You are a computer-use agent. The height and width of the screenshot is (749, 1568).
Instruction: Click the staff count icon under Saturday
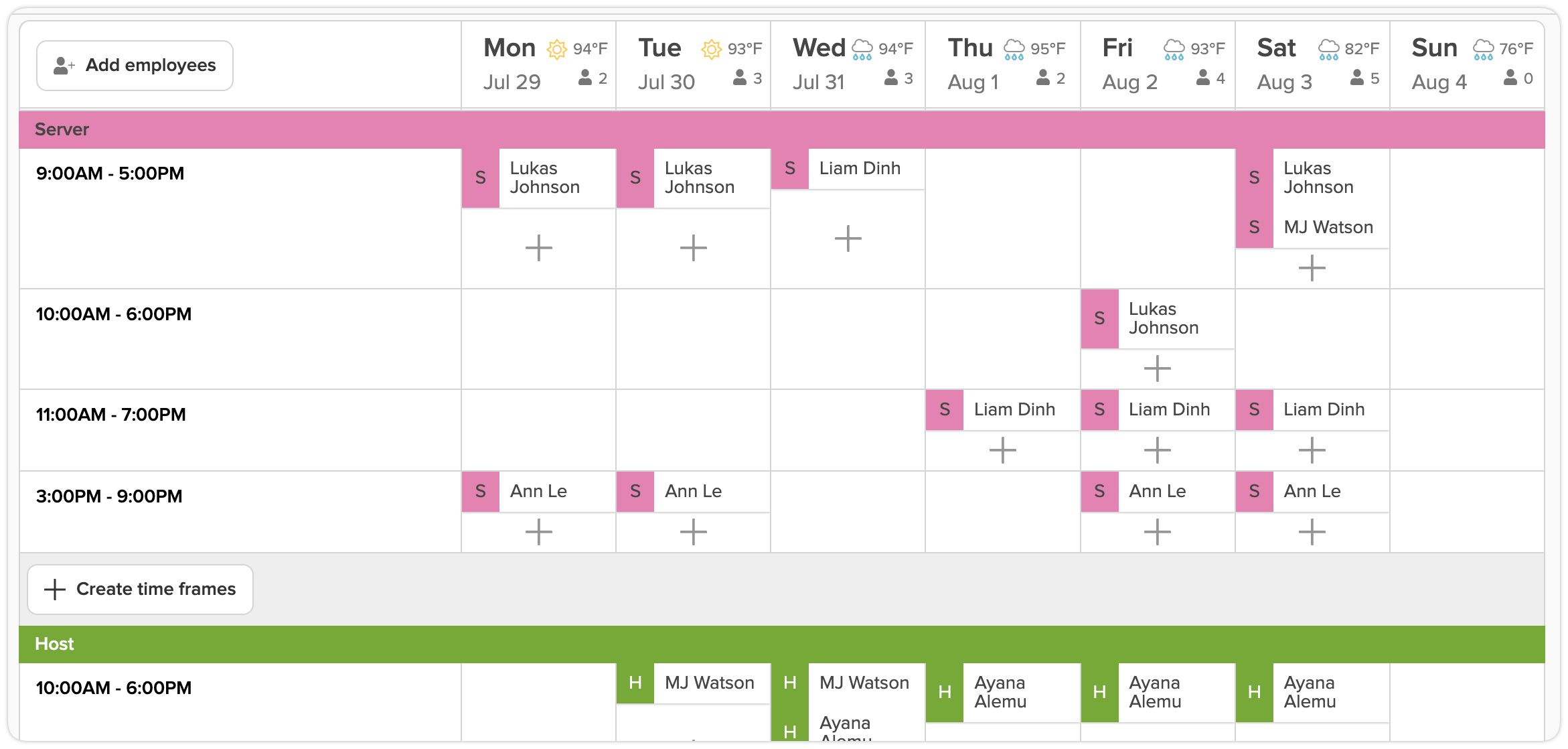pyautogui.click(x=1357, y=78)
